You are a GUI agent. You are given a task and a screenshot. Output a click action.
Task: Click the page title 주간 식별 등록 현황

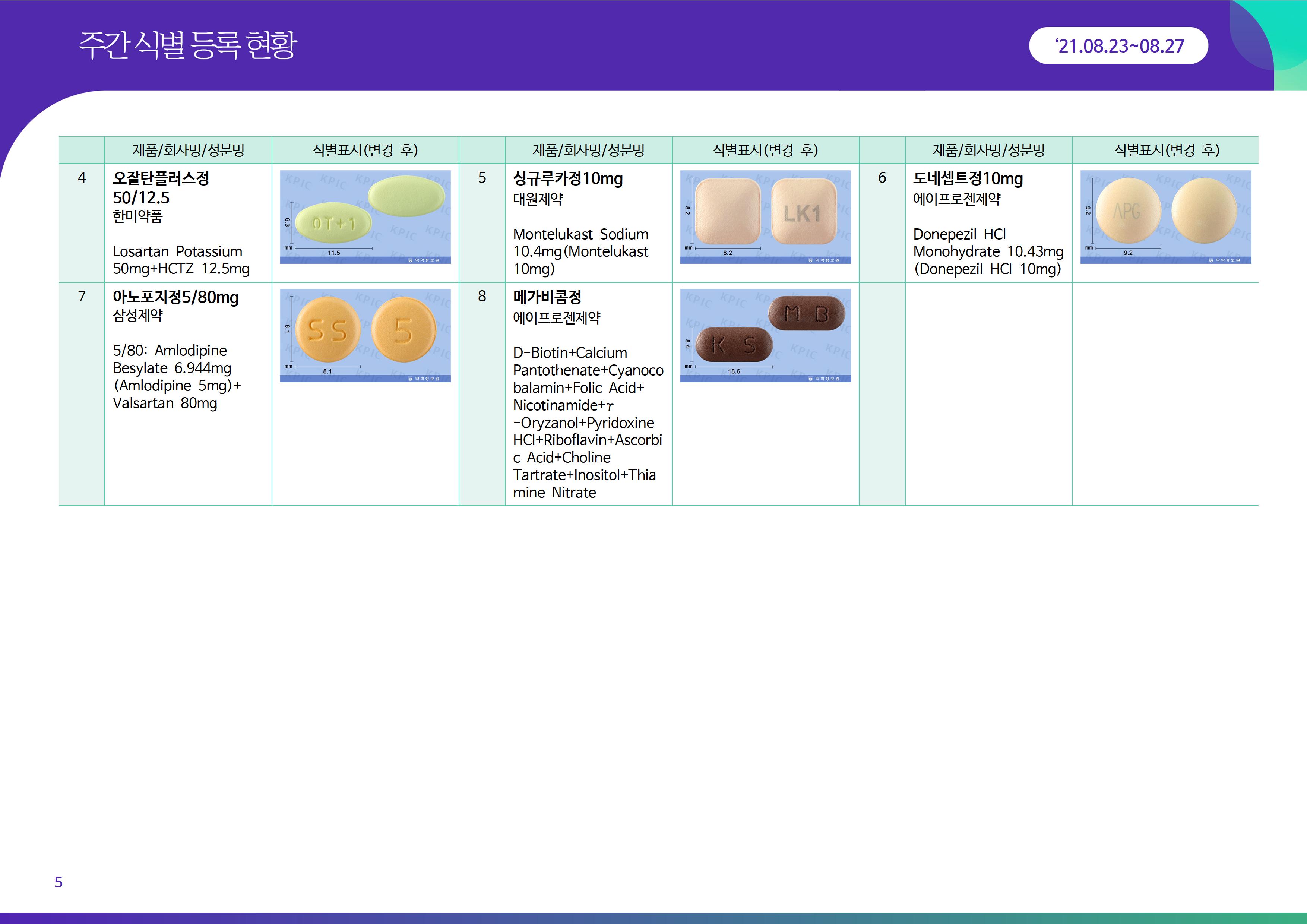pyautogui.click(x=188, y=45)
